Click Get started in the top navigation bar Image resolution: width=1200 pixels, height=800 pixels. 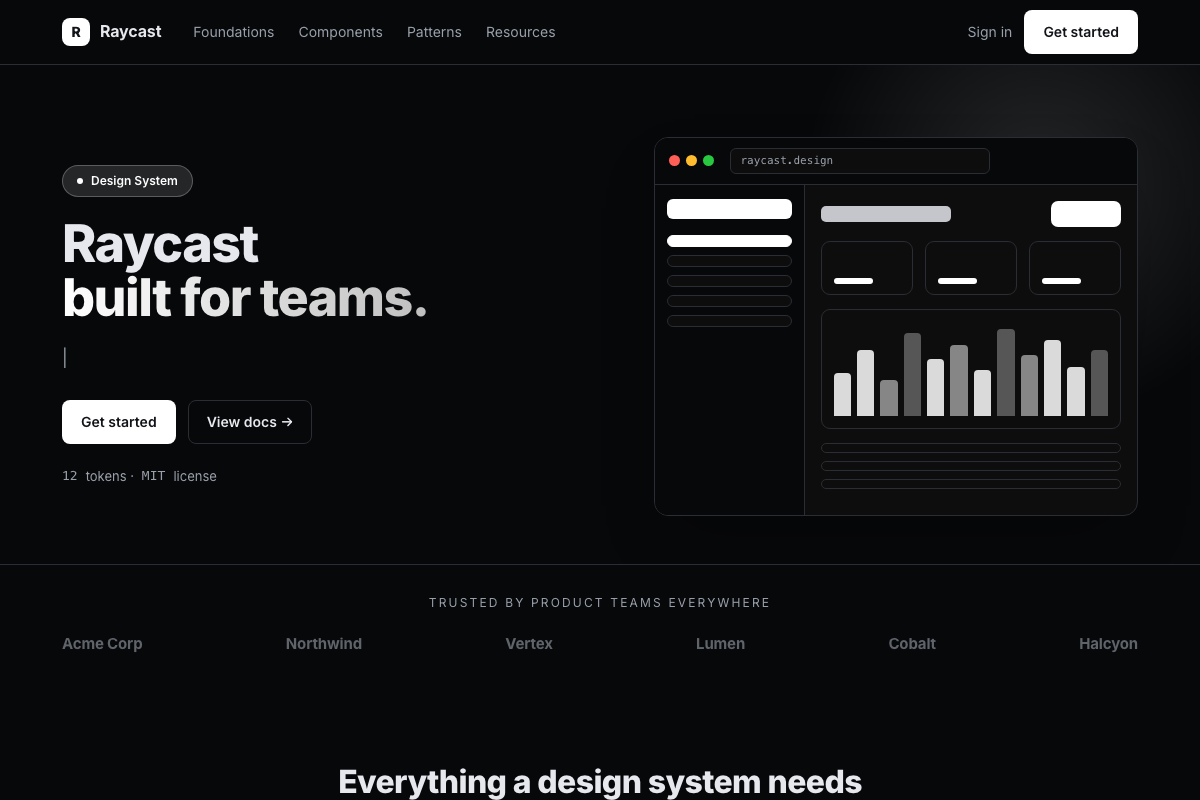(1081, 32)
